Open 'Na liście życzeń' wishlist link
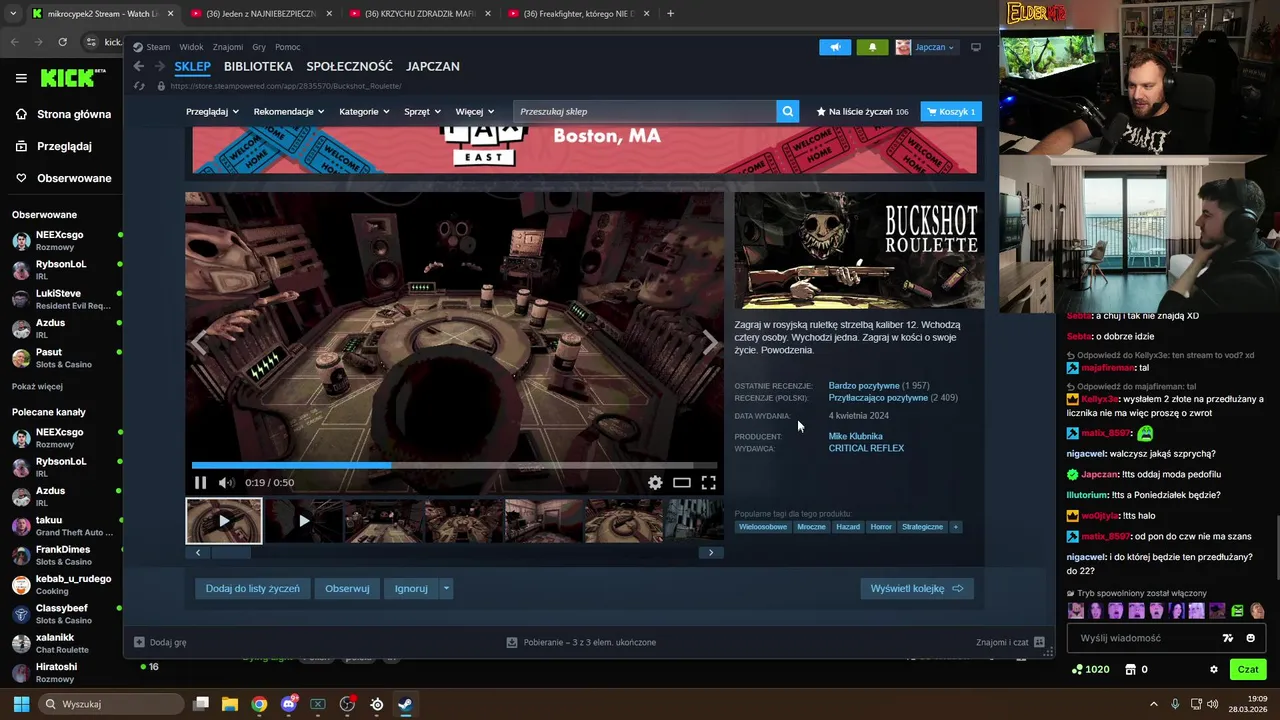The height and width of the screenshot is (720, 1280). 862,111
